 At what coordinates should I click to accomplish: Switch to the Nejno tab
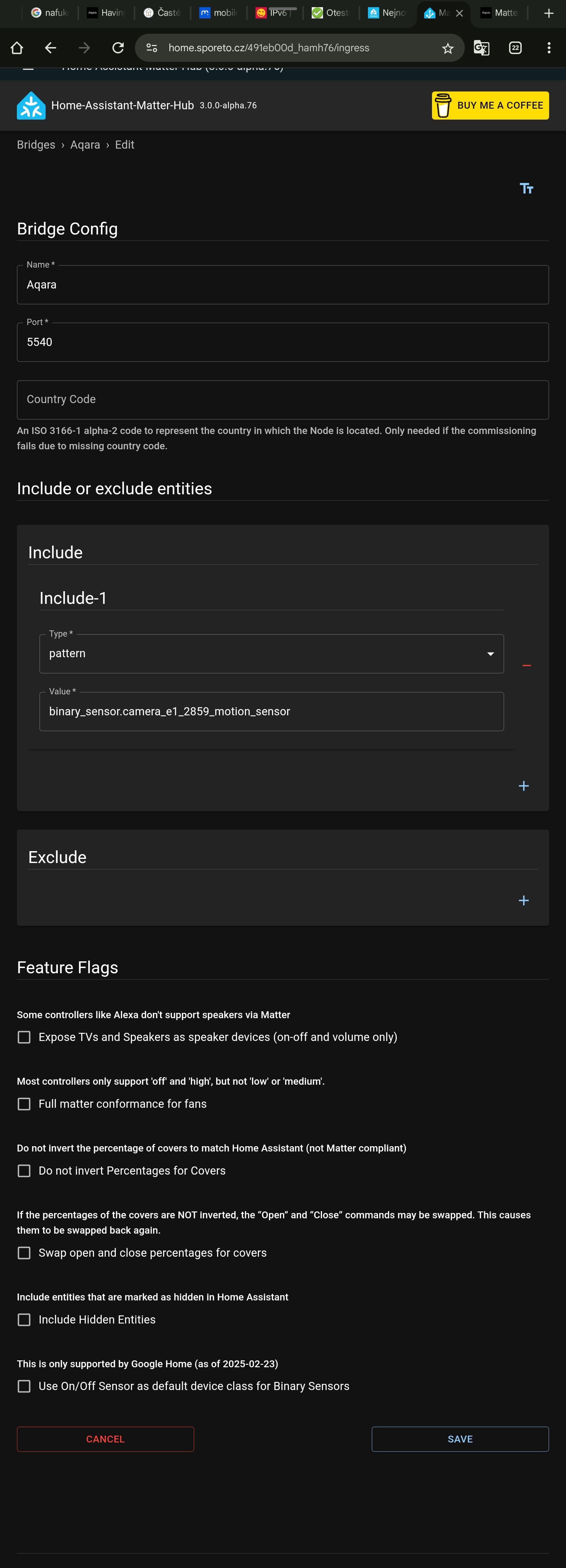coord(386,13)
